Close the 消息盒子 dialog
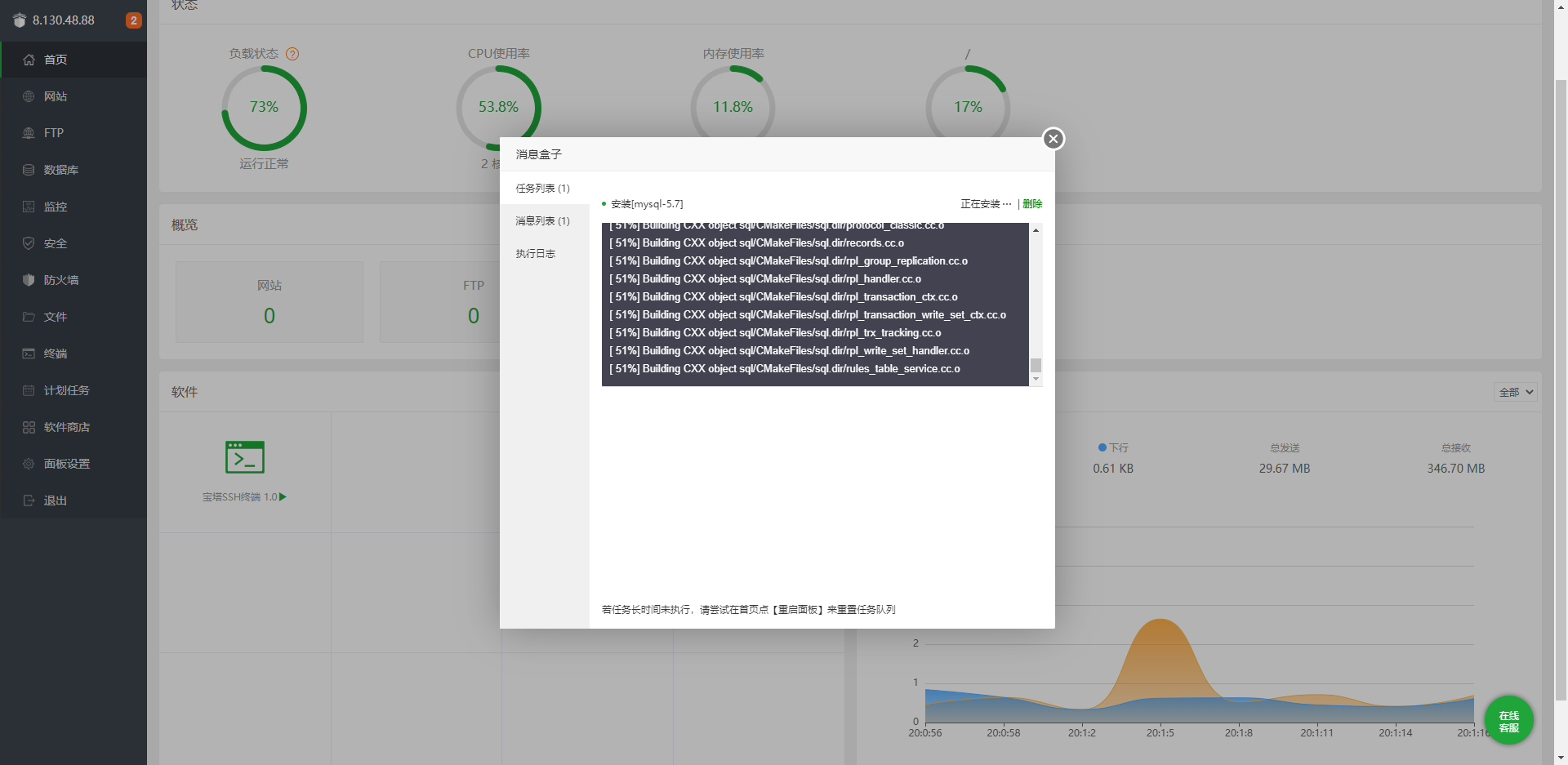Screen dimensions: 1568x765 1053,139
